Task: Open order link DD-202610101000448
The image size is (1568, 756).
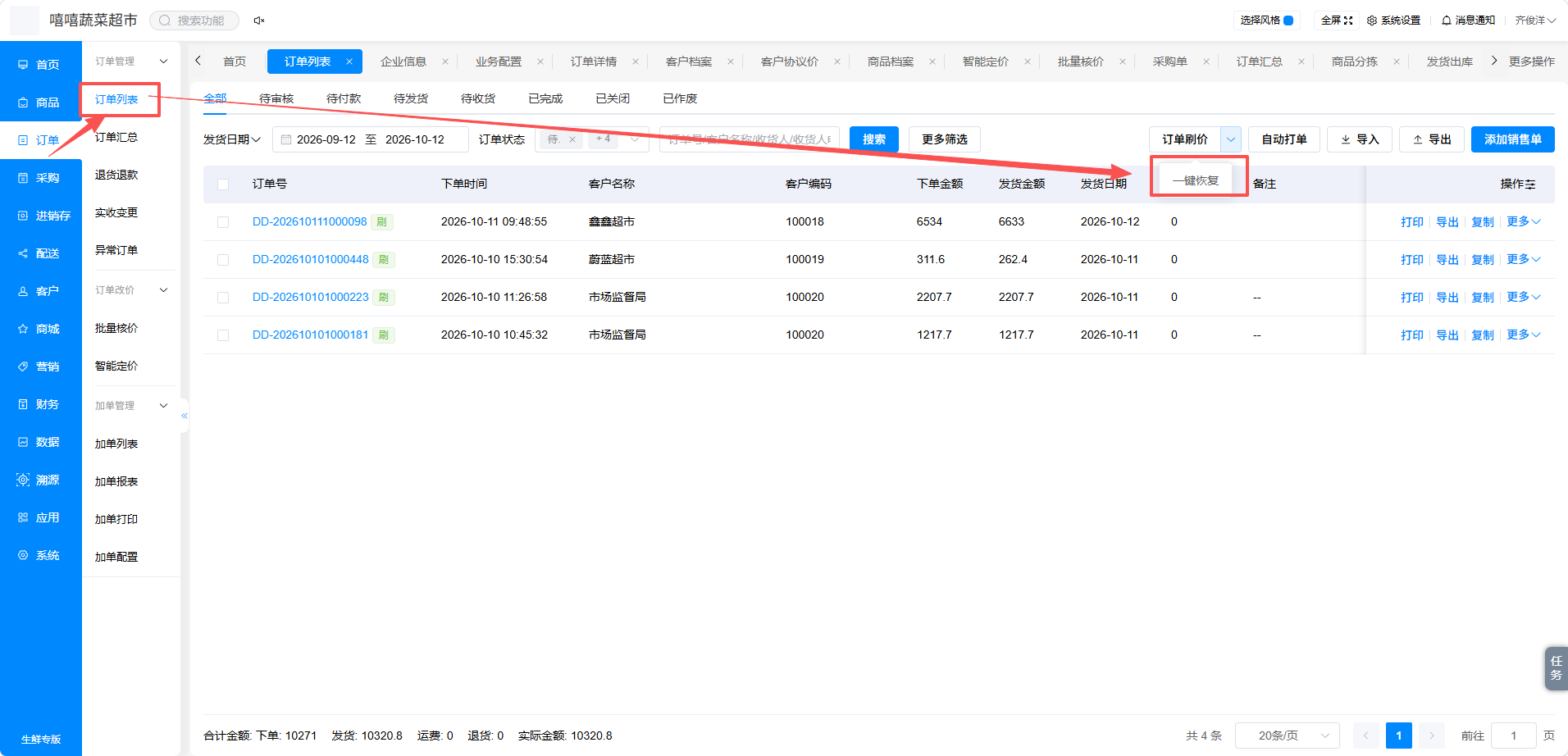Action: click(311, 259)
